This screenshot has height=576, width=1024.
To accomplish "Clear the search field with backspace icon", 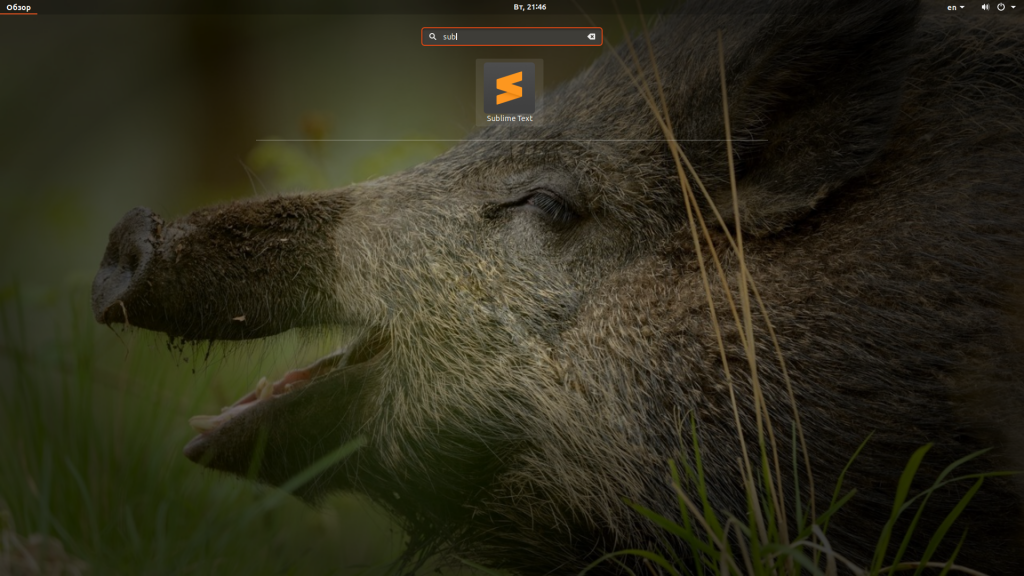I will [x=591, y=37].
